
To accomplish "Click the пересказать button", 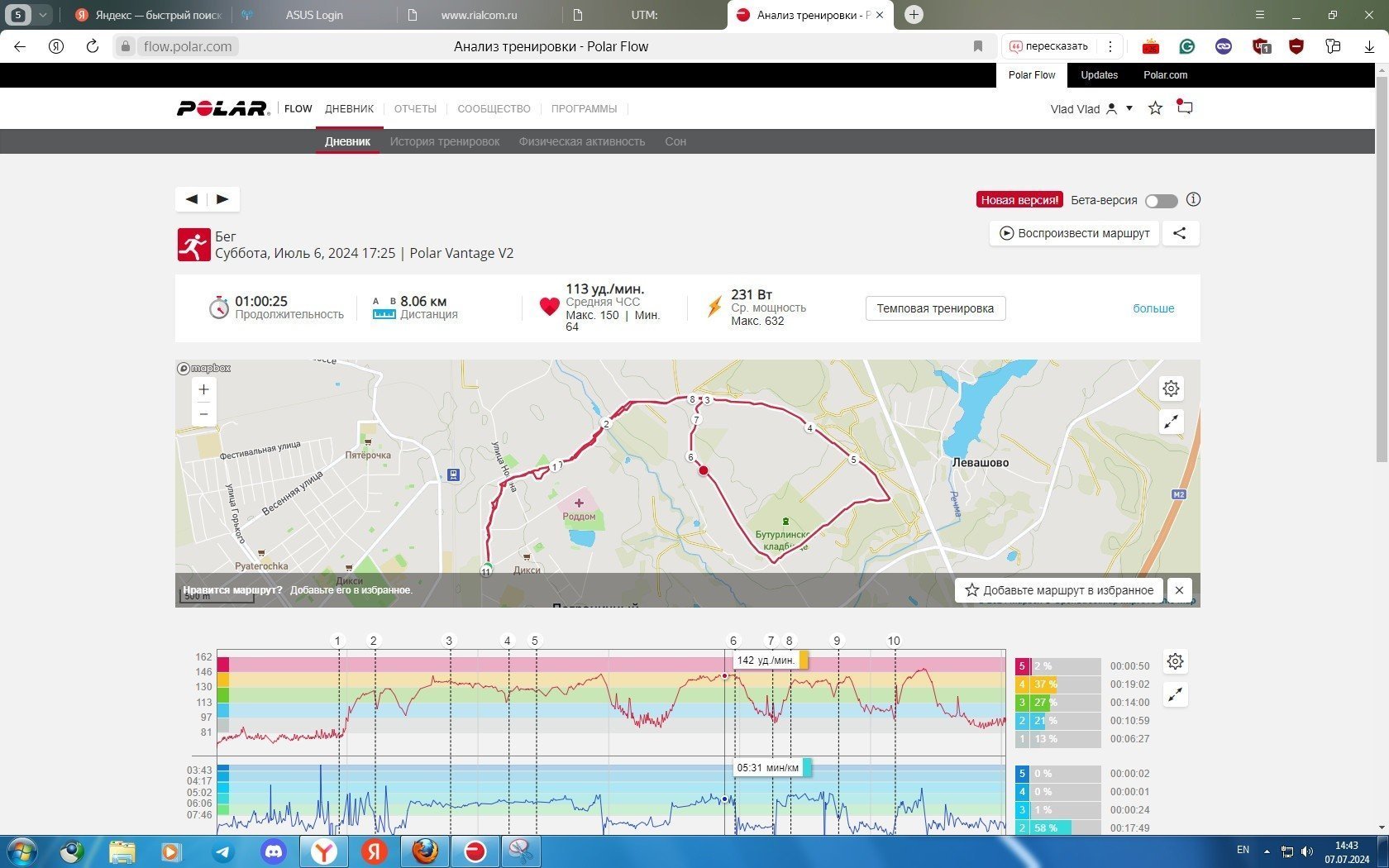I will coord(1048,46).
